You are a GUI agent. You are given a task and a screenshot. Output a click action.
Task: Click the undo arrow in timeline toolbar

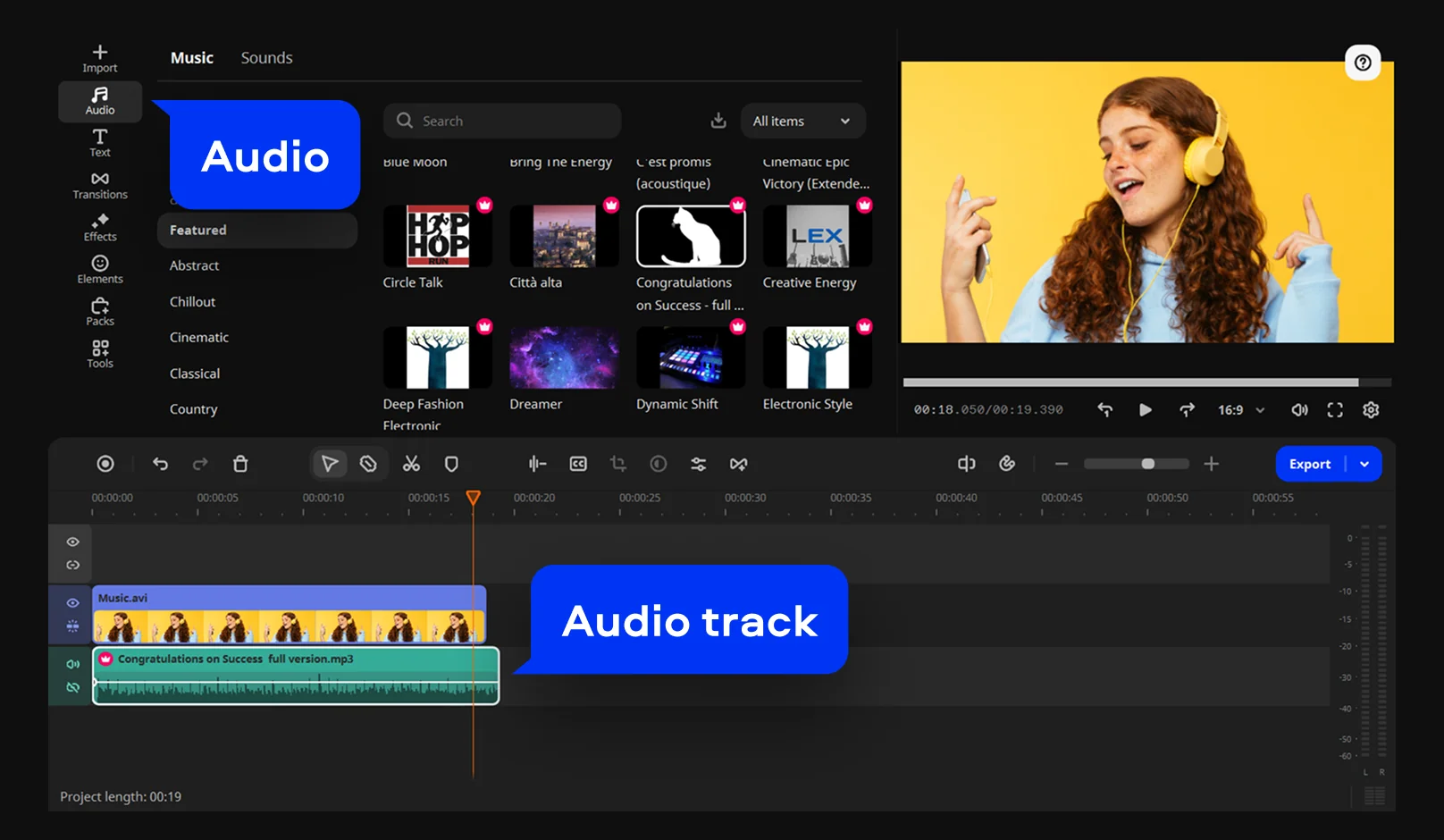coord(161,464)
